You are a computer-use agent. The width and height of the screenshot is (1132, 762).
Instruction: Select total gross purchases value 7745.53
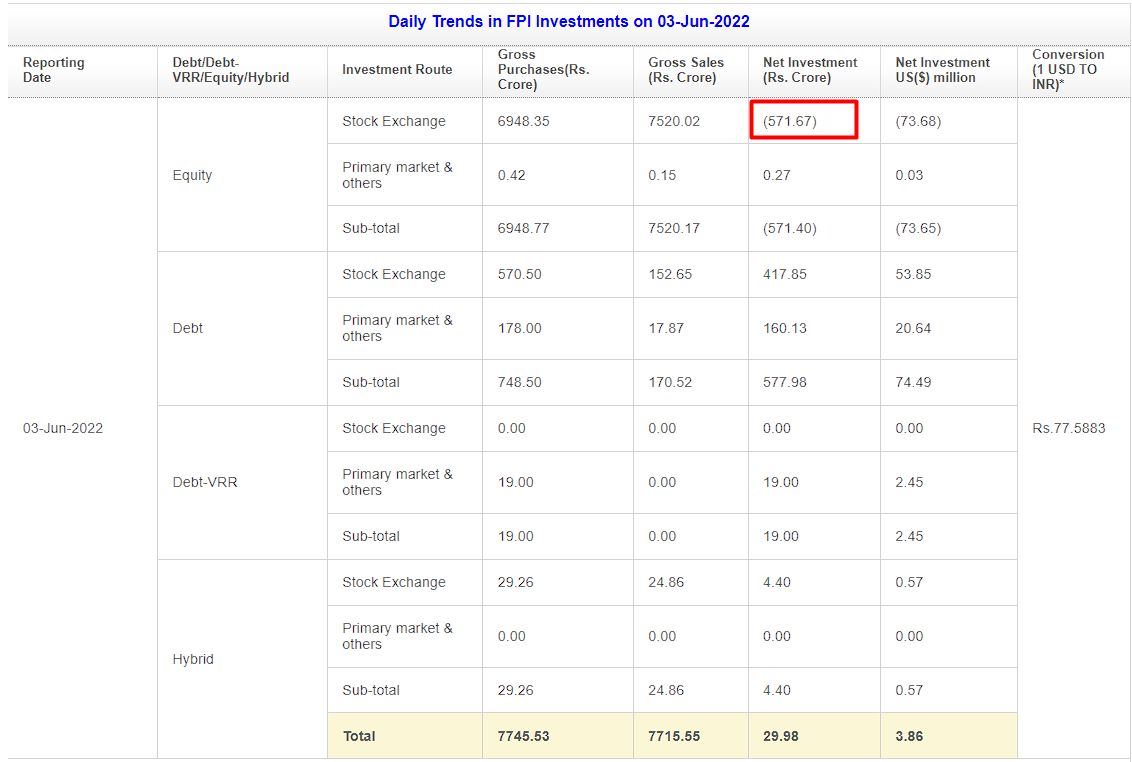click(523, 736)
